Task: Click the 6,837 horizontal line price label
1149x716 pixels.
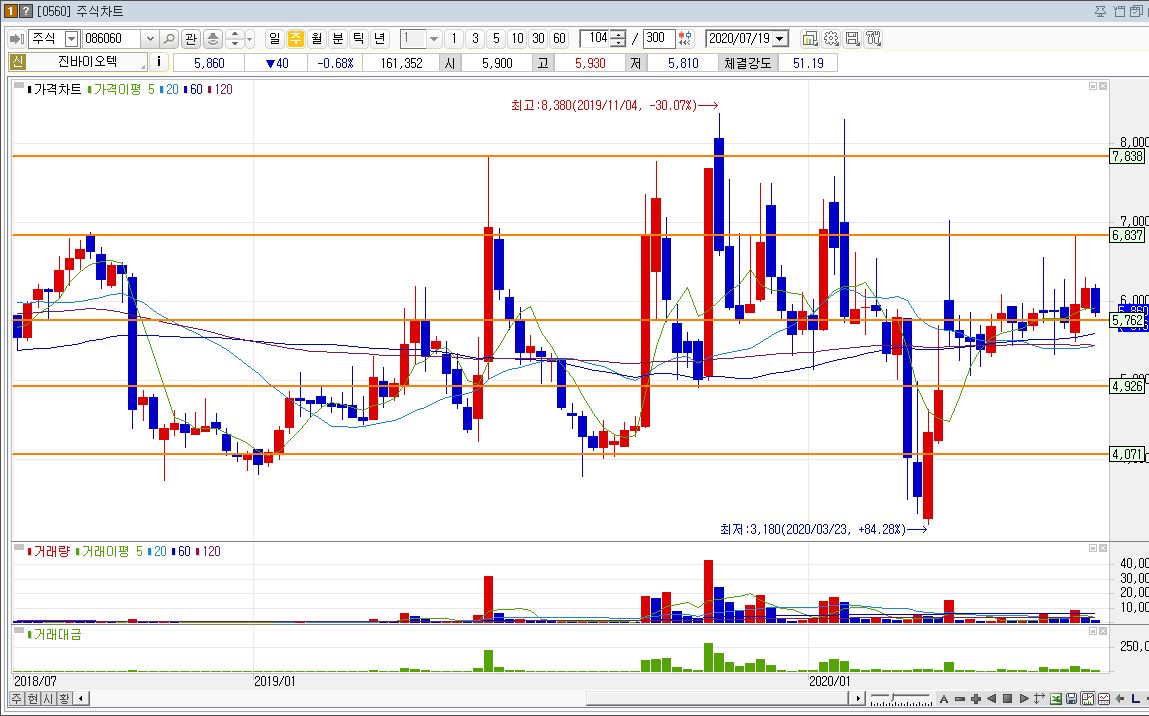Action: pyautogui.click(x=1127, y=235)
